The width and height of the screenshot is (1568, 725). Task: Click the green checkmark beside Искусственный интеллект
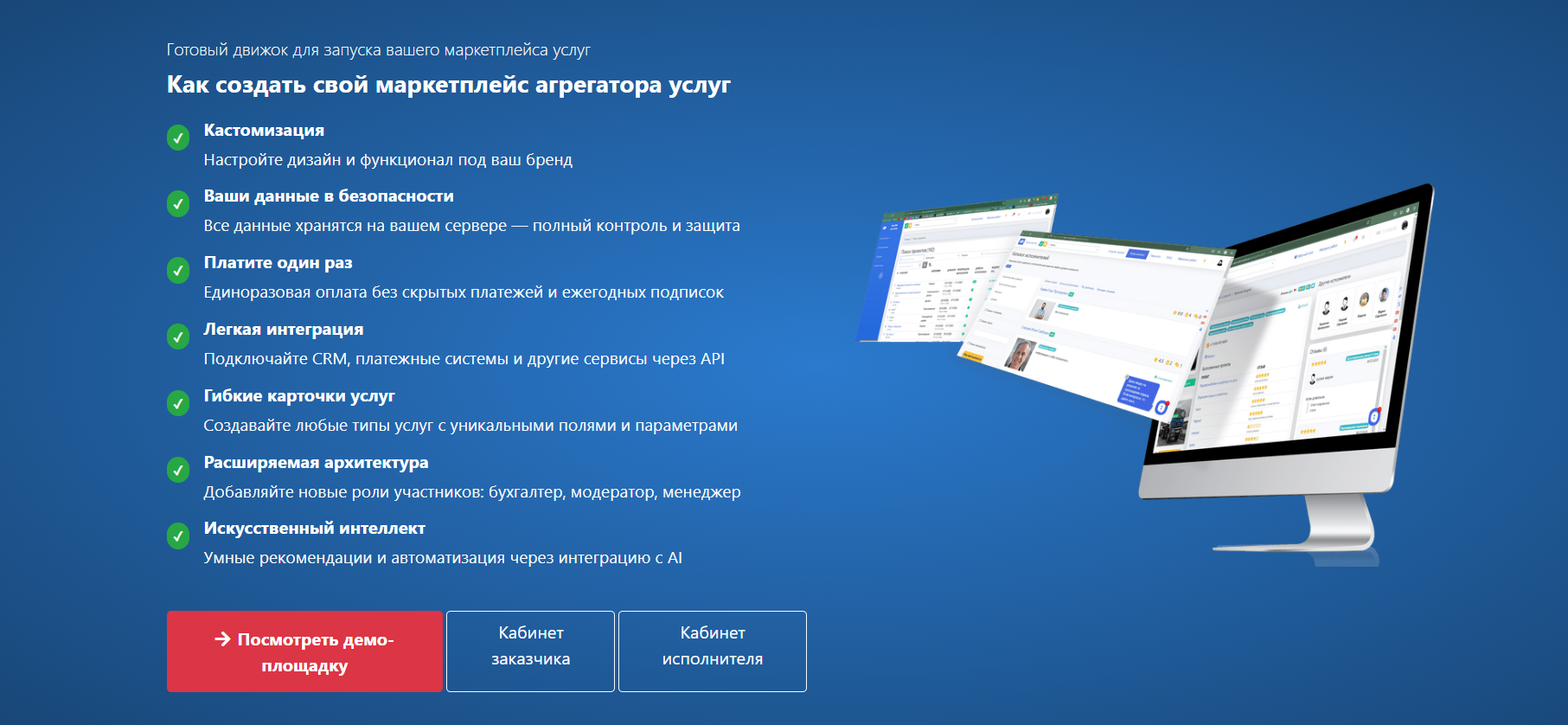click(178, 536)
